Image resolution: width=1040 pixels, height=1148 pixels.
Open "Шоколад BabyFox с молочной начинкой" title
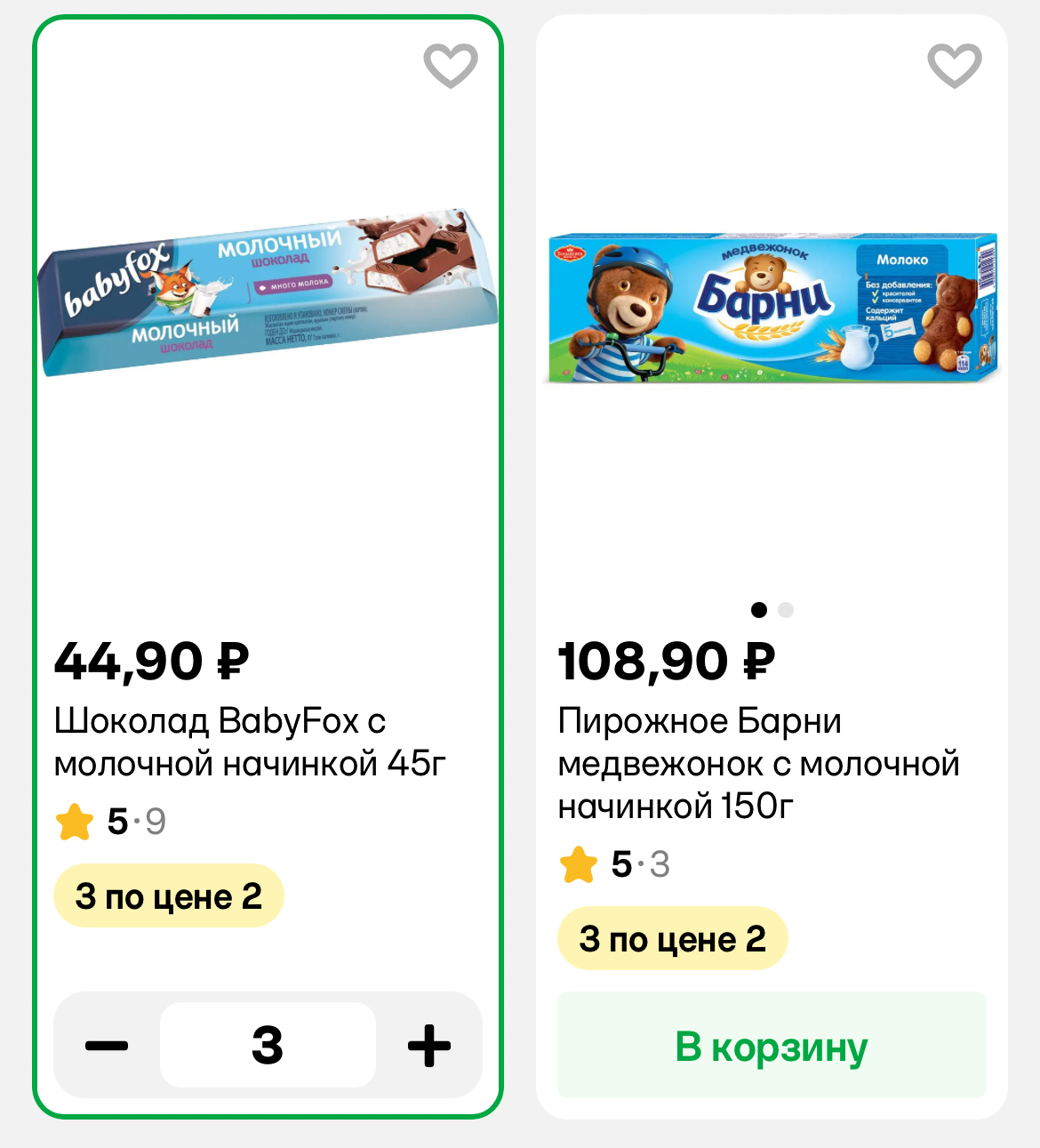click(249, 742)
